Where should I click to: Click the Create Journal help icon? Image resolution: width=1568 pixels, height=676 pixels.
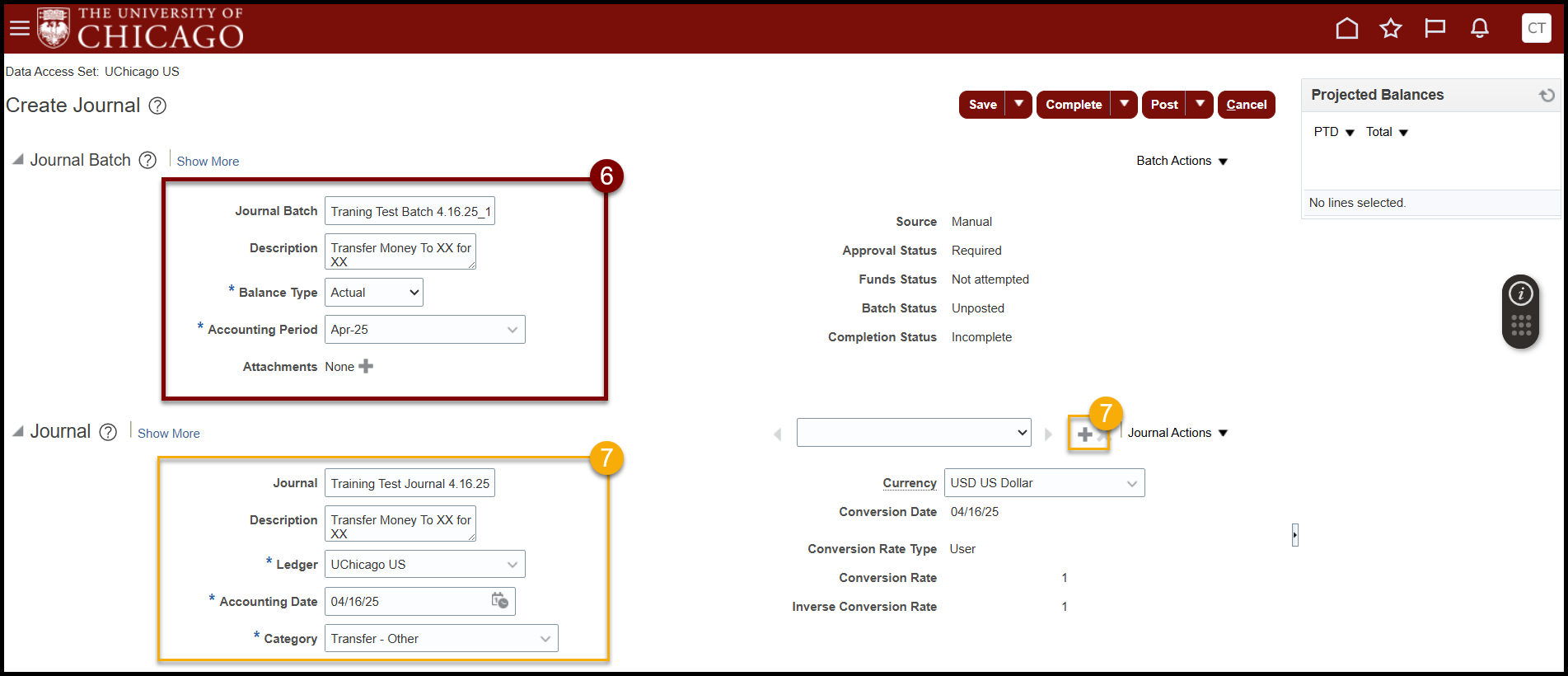coord(157,106)
